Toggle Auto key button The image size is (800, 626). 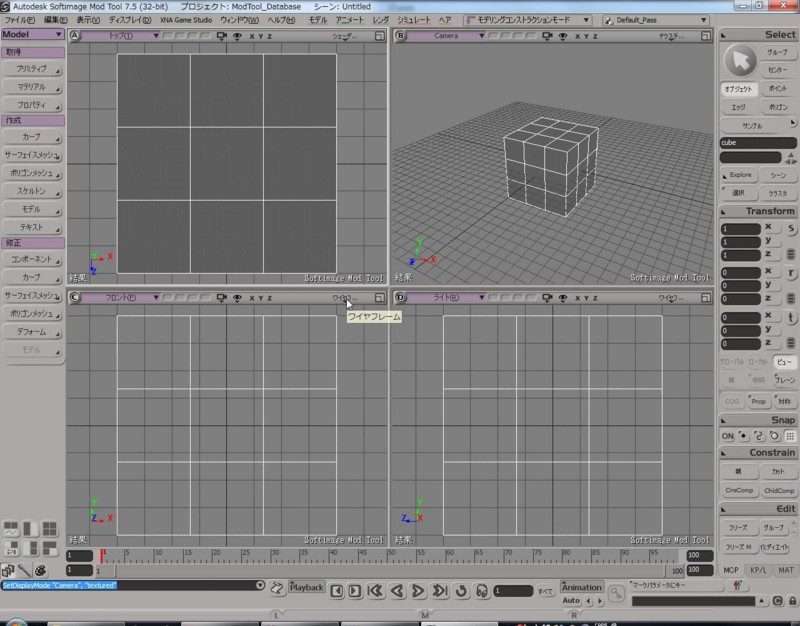571,600
